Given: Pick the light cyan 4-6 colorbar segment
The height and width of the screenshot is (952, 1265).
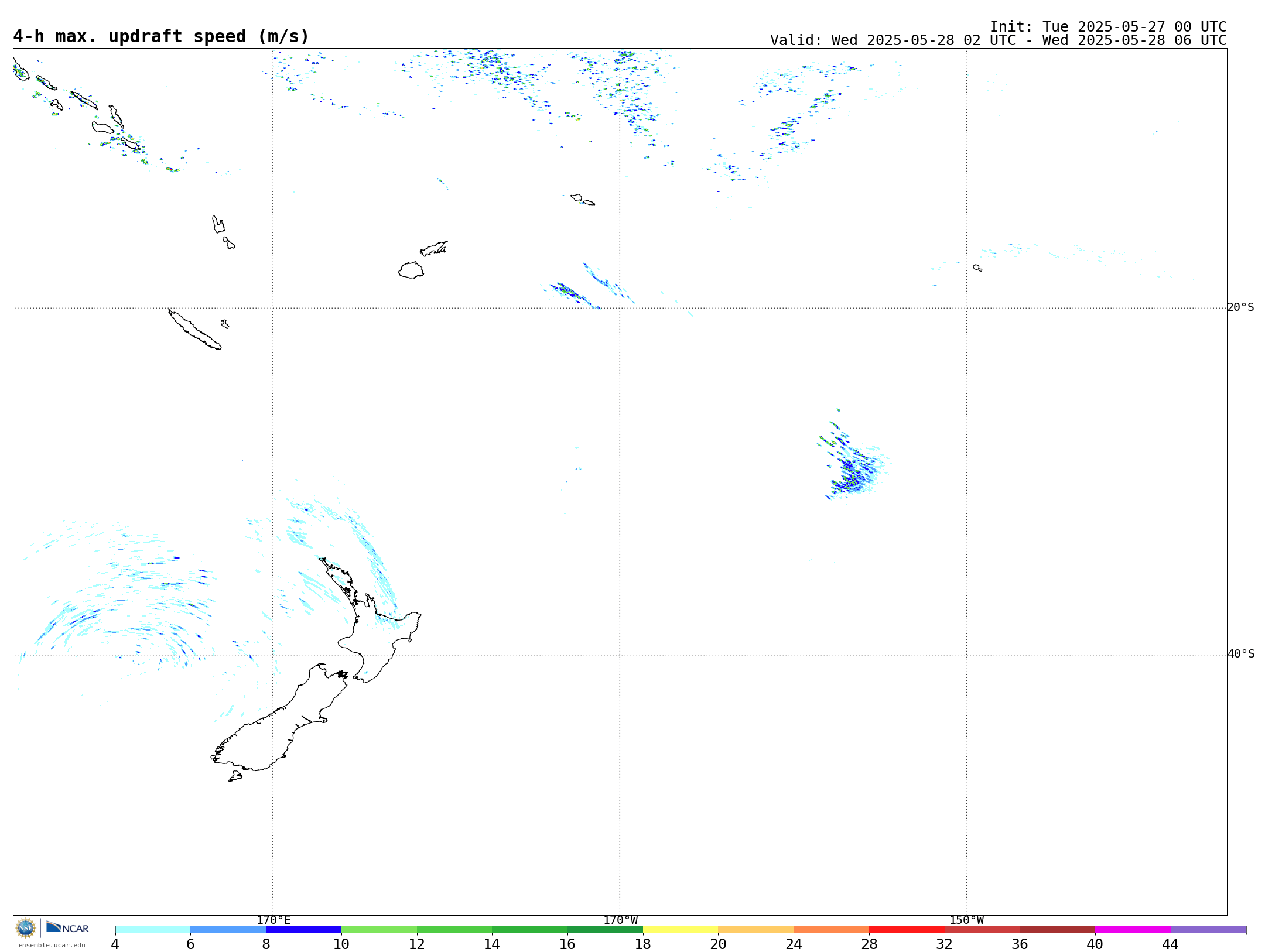Looking at the screenshot, I should point(153,930).
